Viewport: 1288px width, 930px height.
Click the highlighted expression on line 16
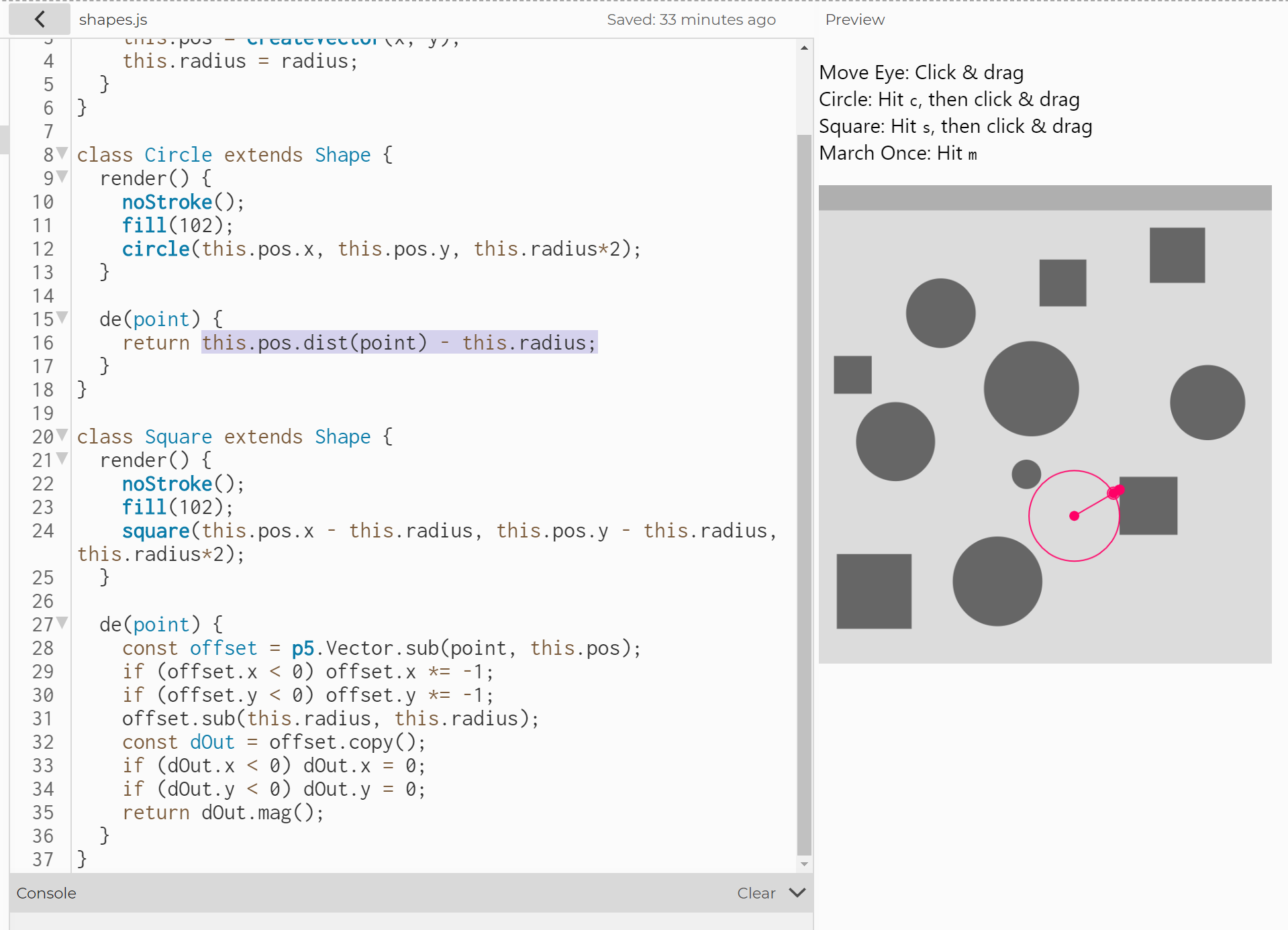[399, 343]
